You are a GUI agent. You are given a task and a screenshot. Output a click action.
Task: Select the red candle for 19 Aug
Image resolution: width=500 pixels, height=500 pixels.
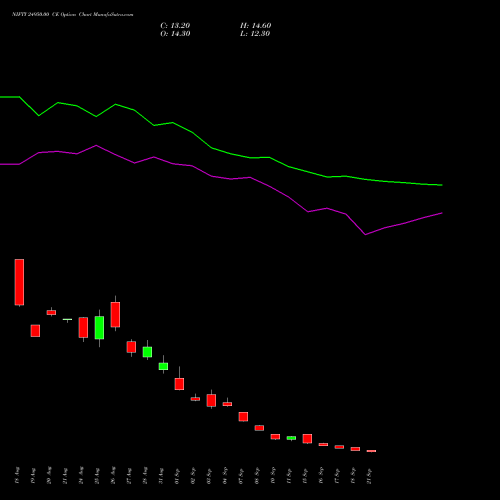click(35, 331)
